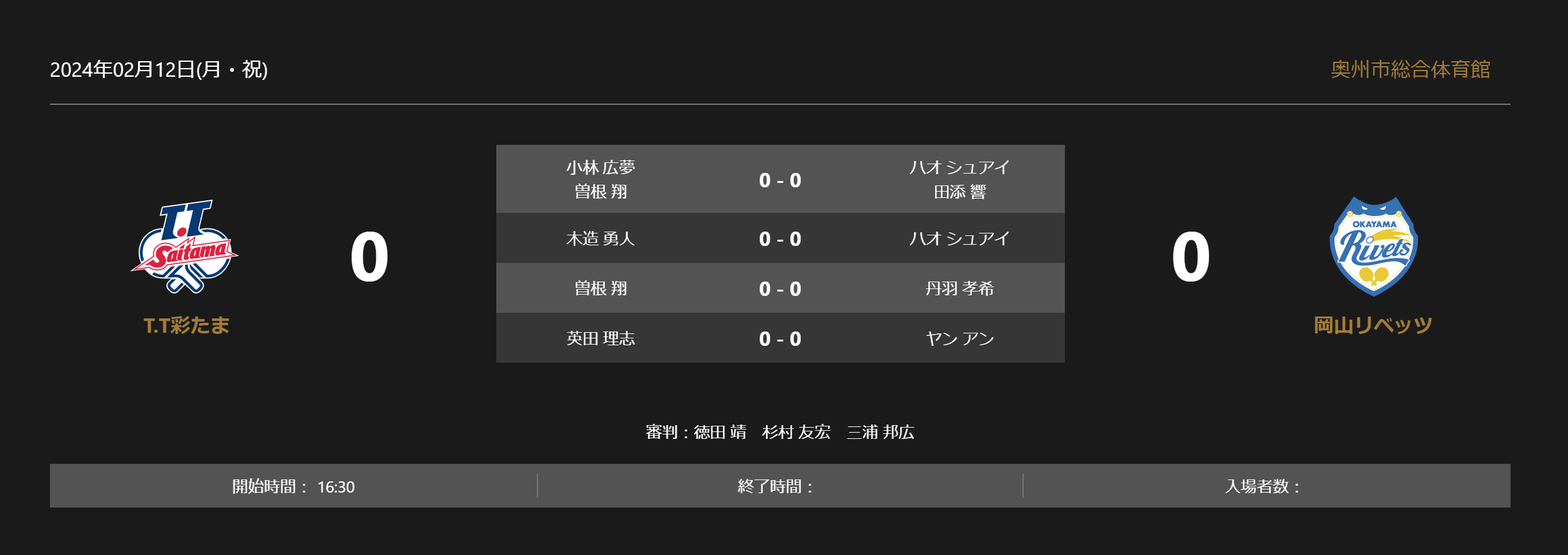Viewport: 1568px width, 555px height.
Task: Click the Okayama Rivets team logo
Action: (1373, 246)
